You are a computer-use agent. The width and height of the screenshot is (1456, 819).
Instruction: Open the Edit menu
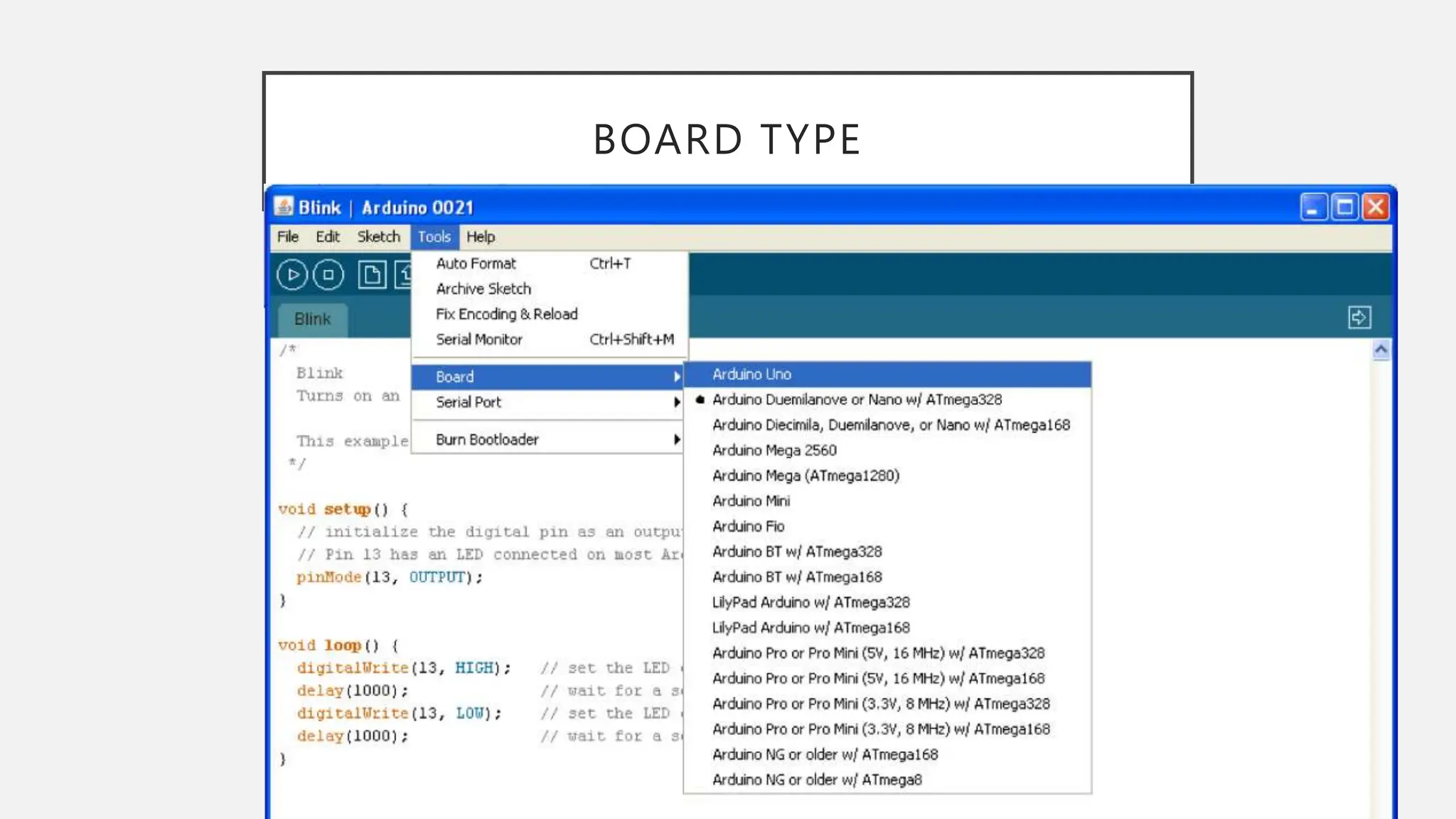(x=328, y=237)
